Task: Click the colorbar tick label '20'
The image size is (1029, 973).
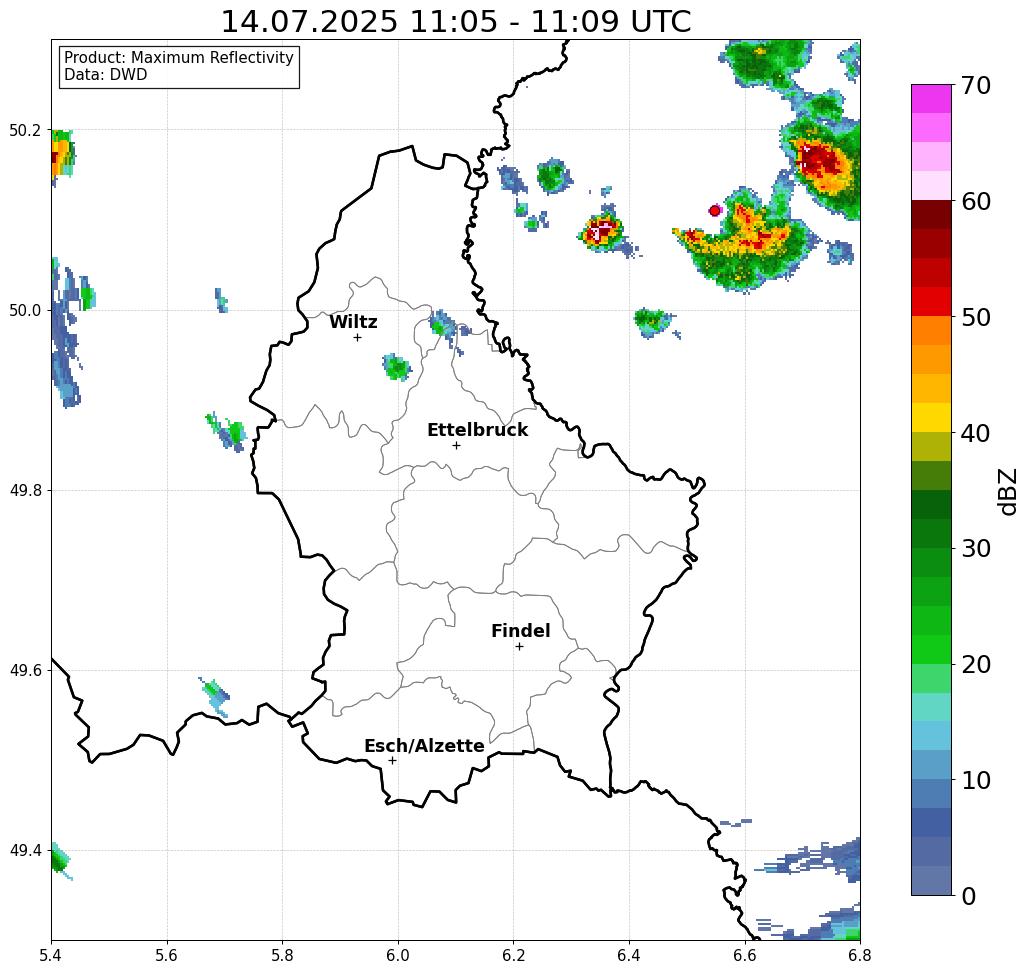Action: click(x=976, y=665)
